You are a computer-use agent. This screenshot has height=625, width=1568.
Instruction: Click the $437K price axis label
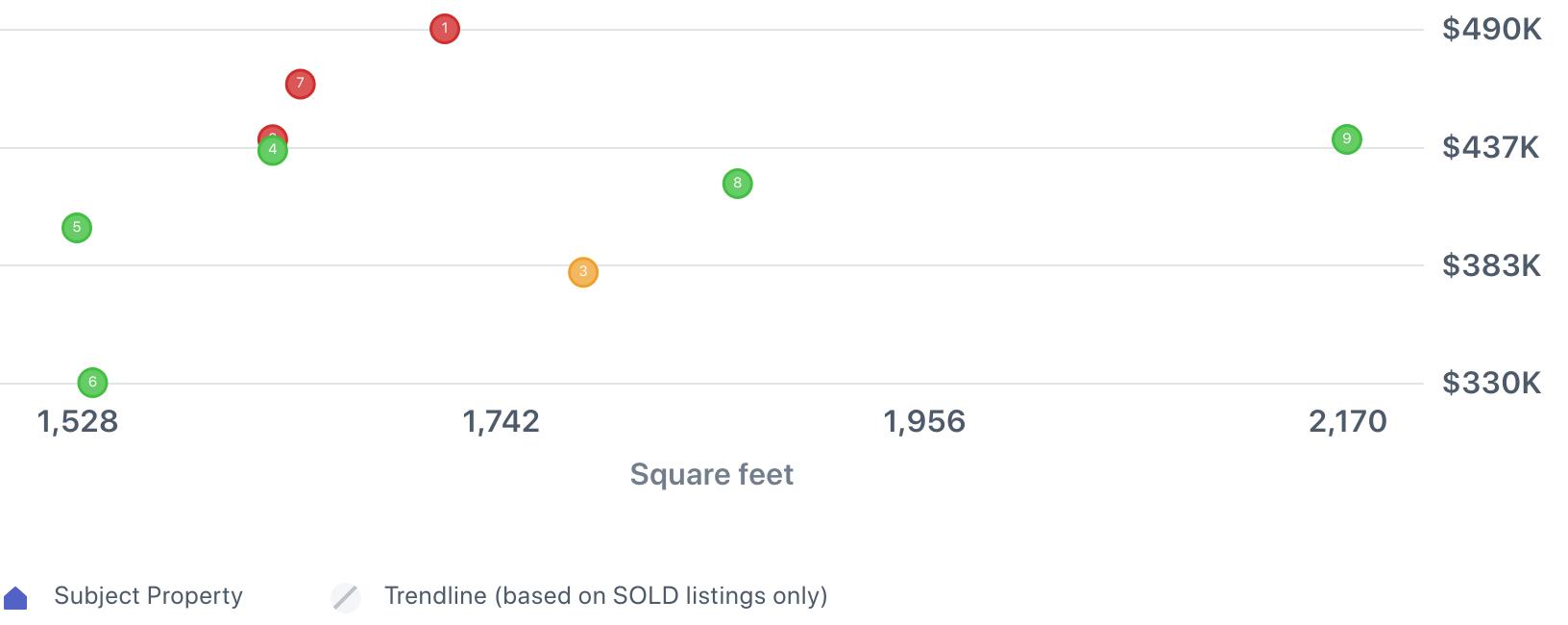(1490, 147)
